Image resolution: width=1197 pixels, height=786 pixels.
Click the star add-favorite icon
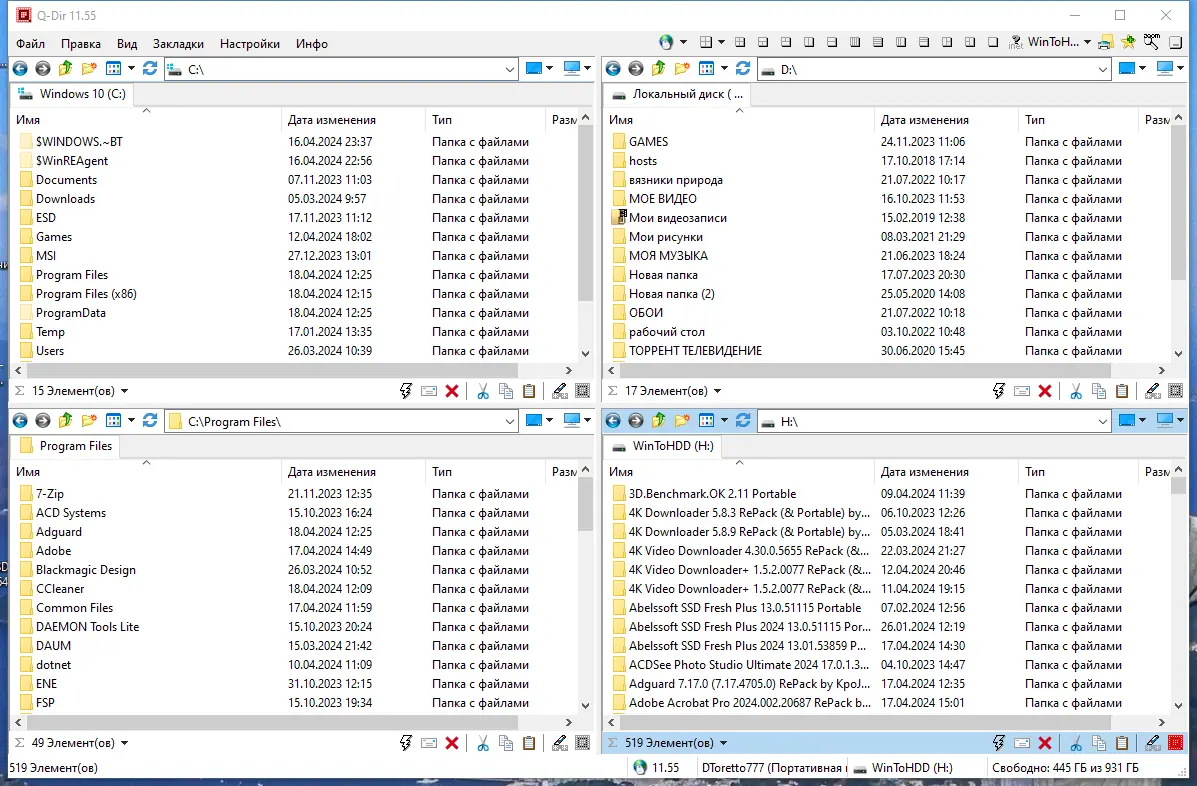click(1128, 43)
